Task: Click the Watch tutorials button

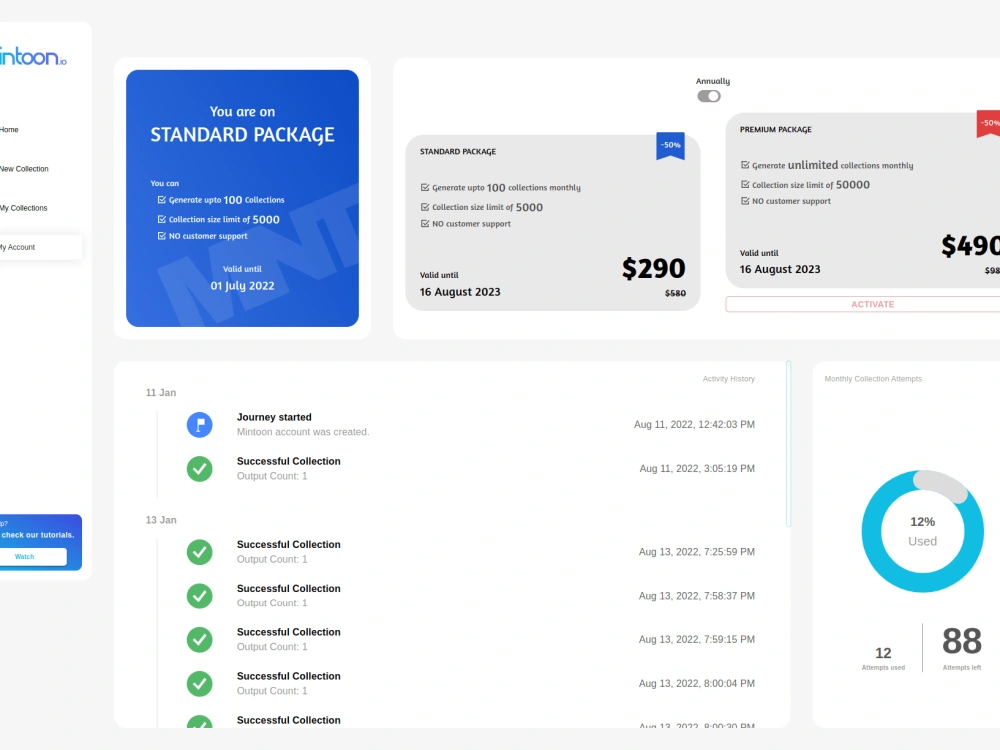Action: [x=36, y=557]
